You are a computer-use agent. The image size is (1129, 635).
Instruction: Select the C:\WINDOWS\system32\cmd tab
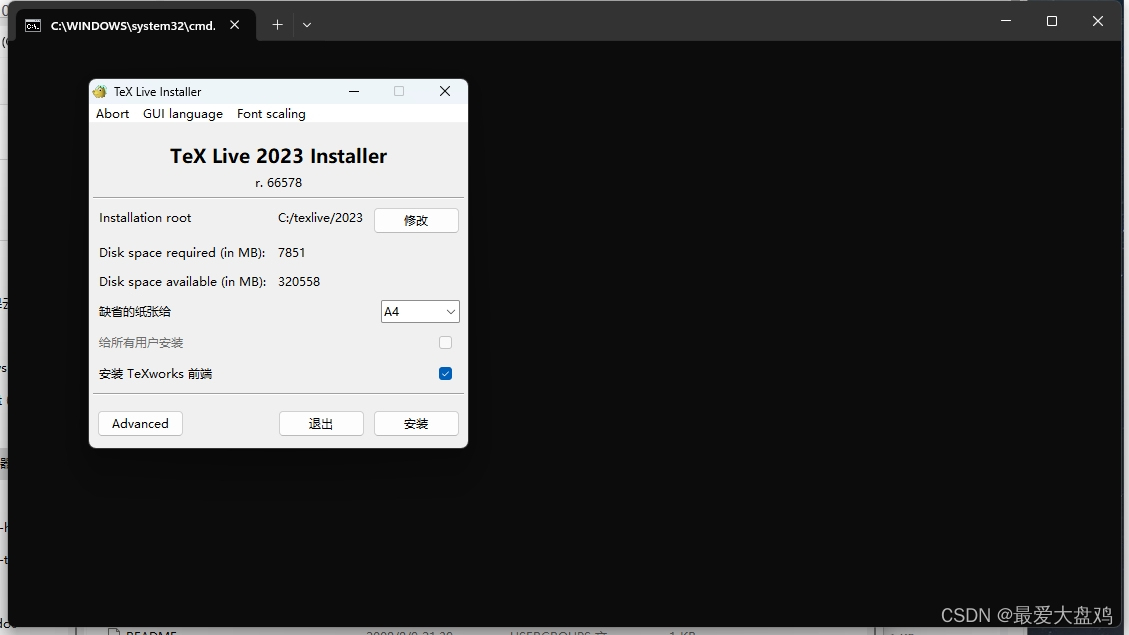click(133, 26)
